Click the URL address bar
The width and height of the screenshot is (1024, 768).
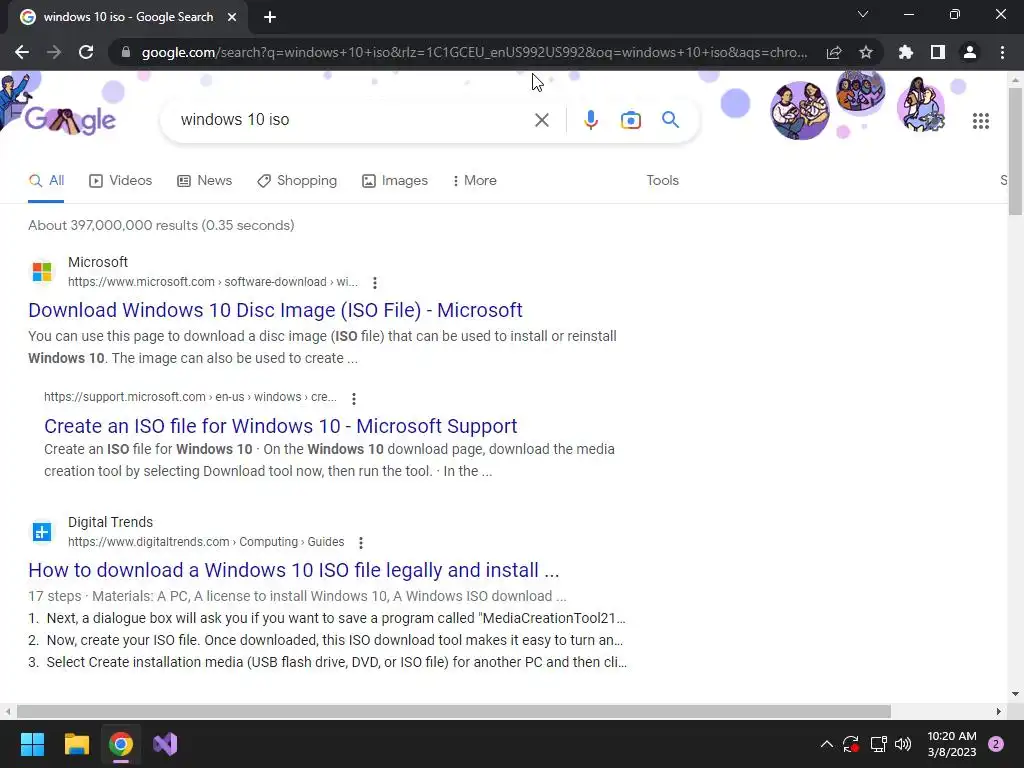tap(474, 52)
